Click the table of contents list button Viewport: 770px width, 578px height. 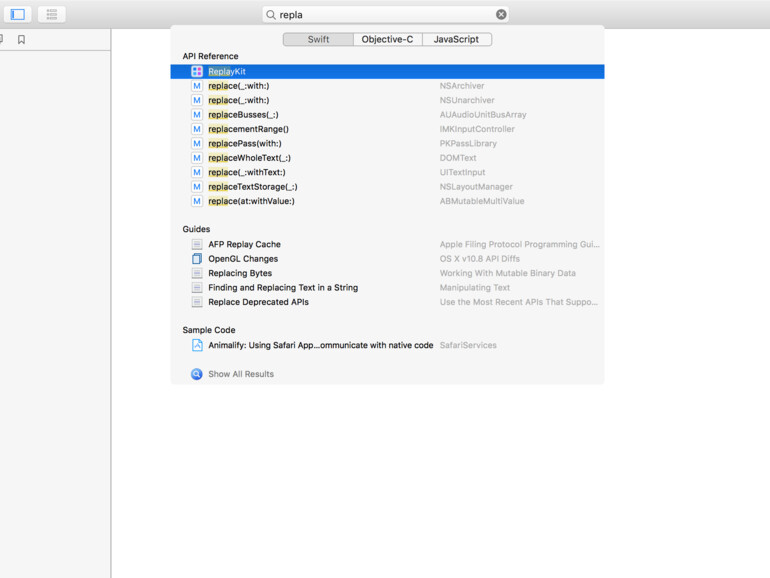(x=52, y=14)
